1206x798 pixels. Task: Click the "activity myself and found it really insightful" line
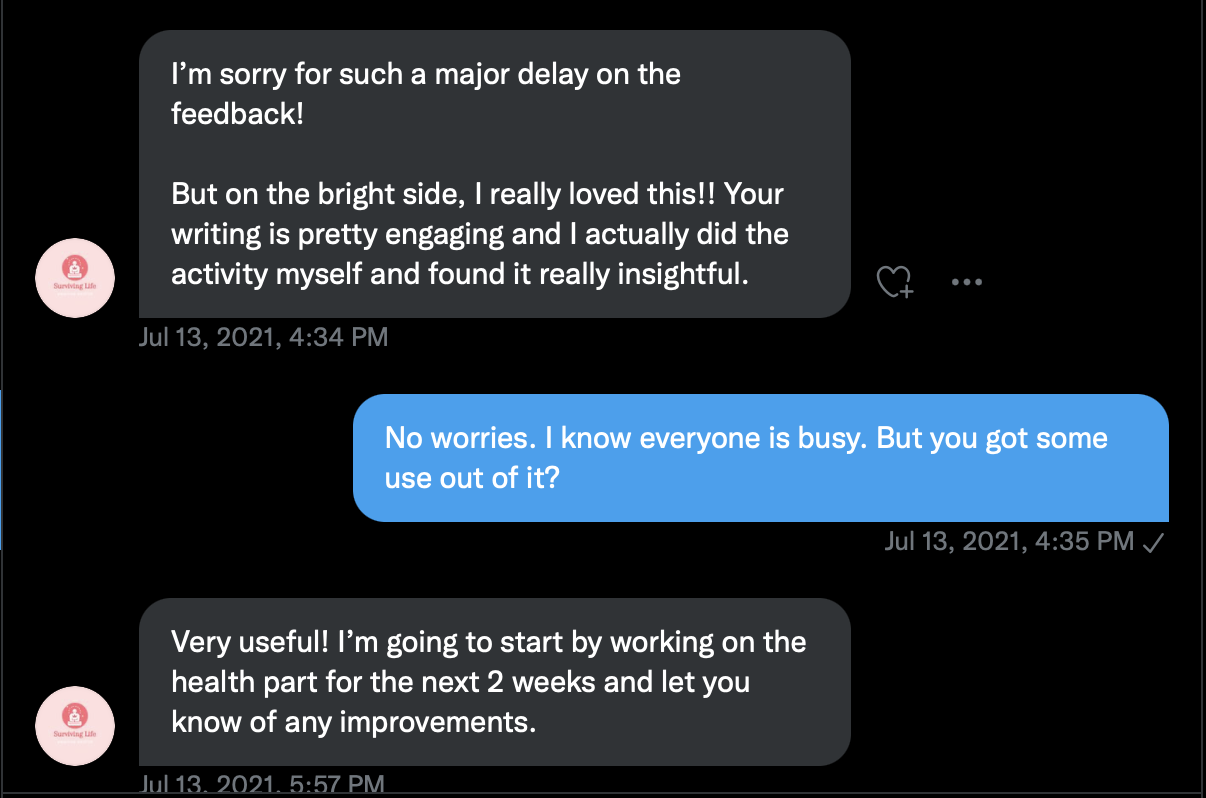[460, 274]
